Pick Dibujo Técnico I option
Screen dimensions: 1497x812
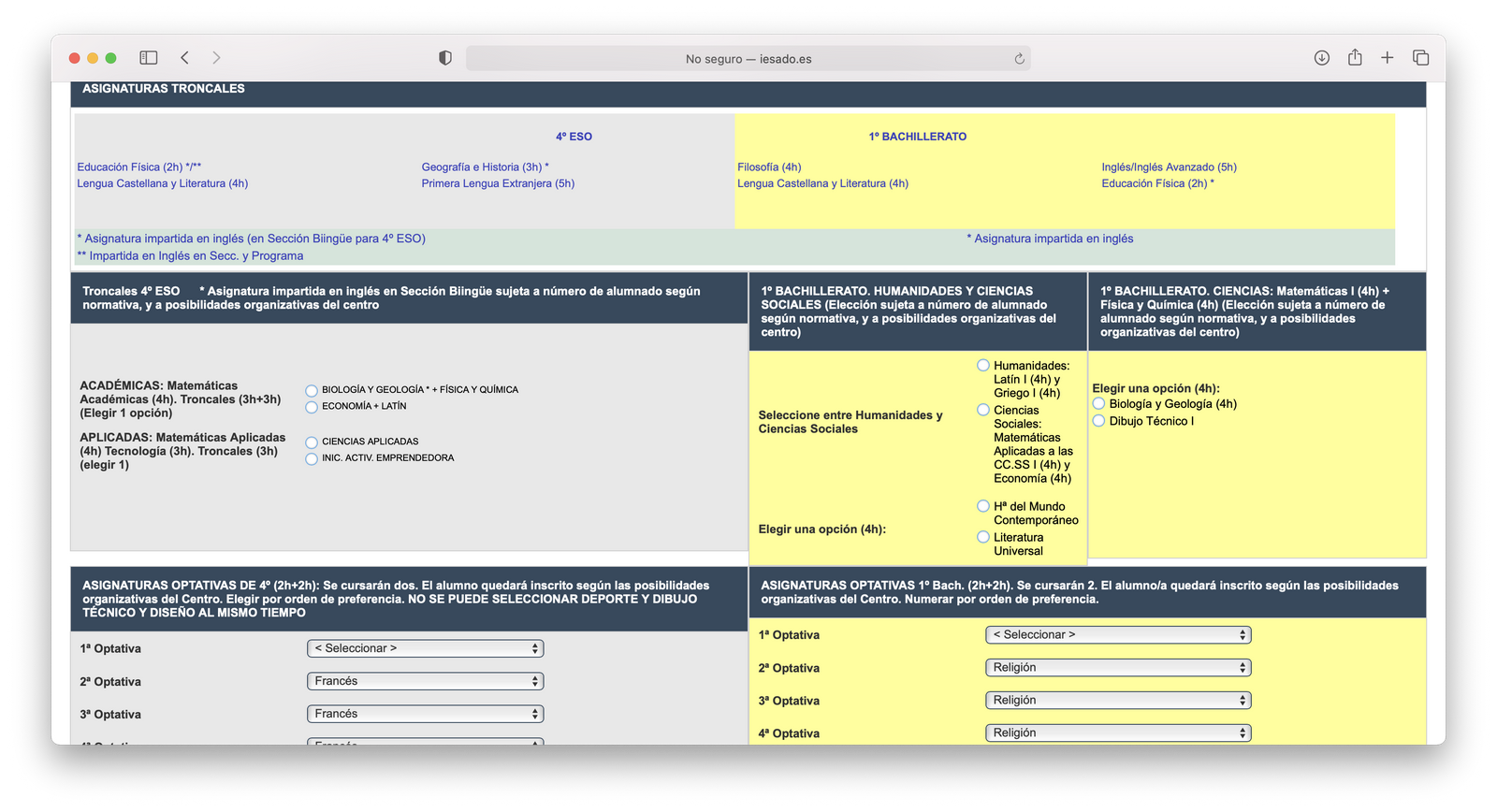pyautogui.click(x=1099, y=421)
